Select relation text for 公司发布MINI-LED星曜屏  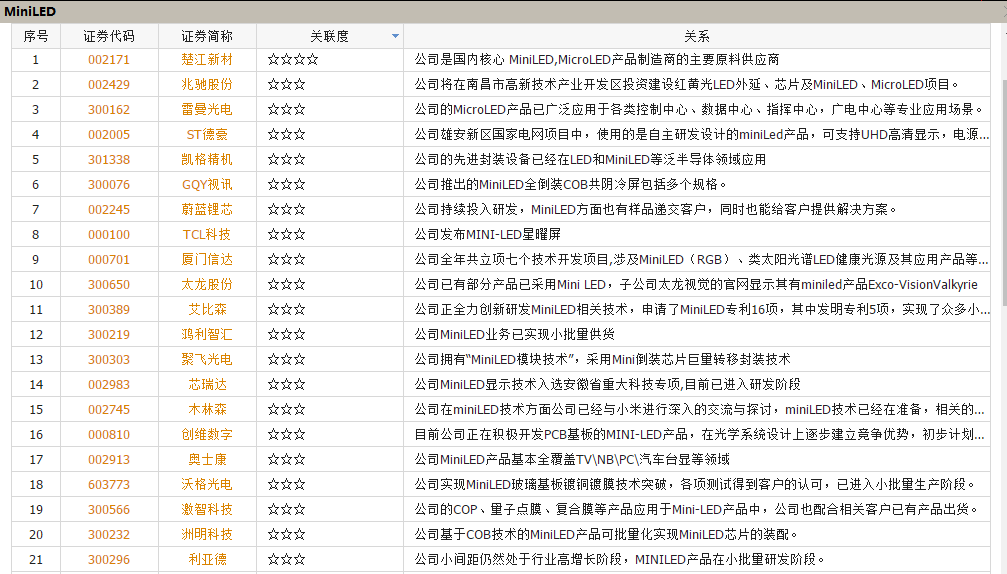coord(487,235)
